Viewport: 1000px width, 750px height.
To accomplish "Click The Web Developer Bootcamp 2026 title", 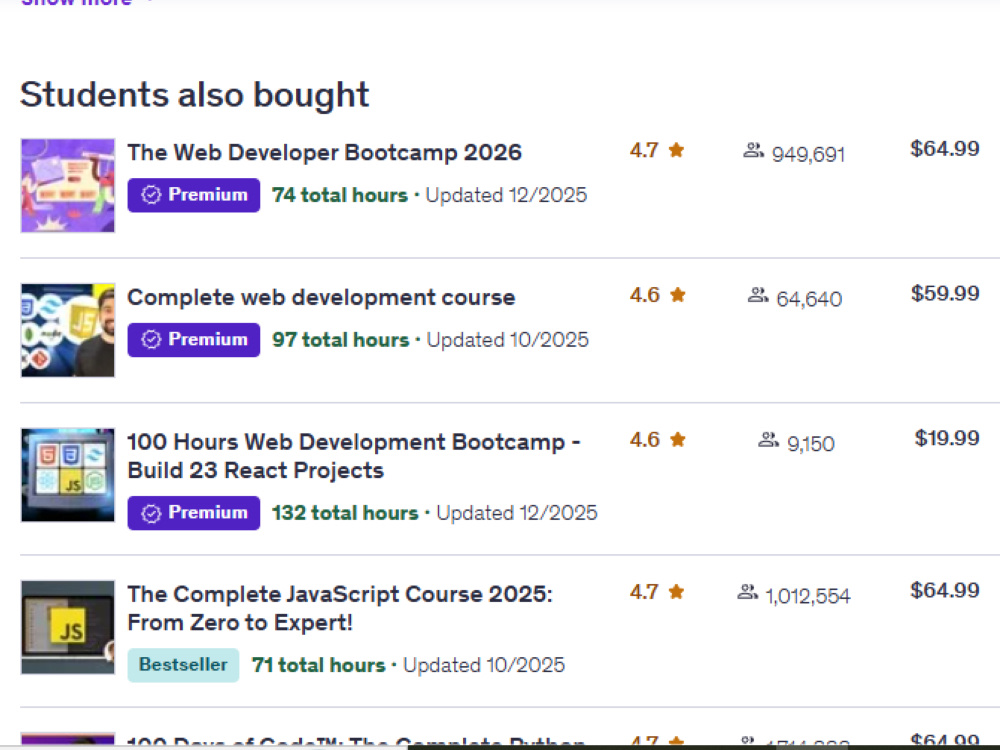I will 324,152.
